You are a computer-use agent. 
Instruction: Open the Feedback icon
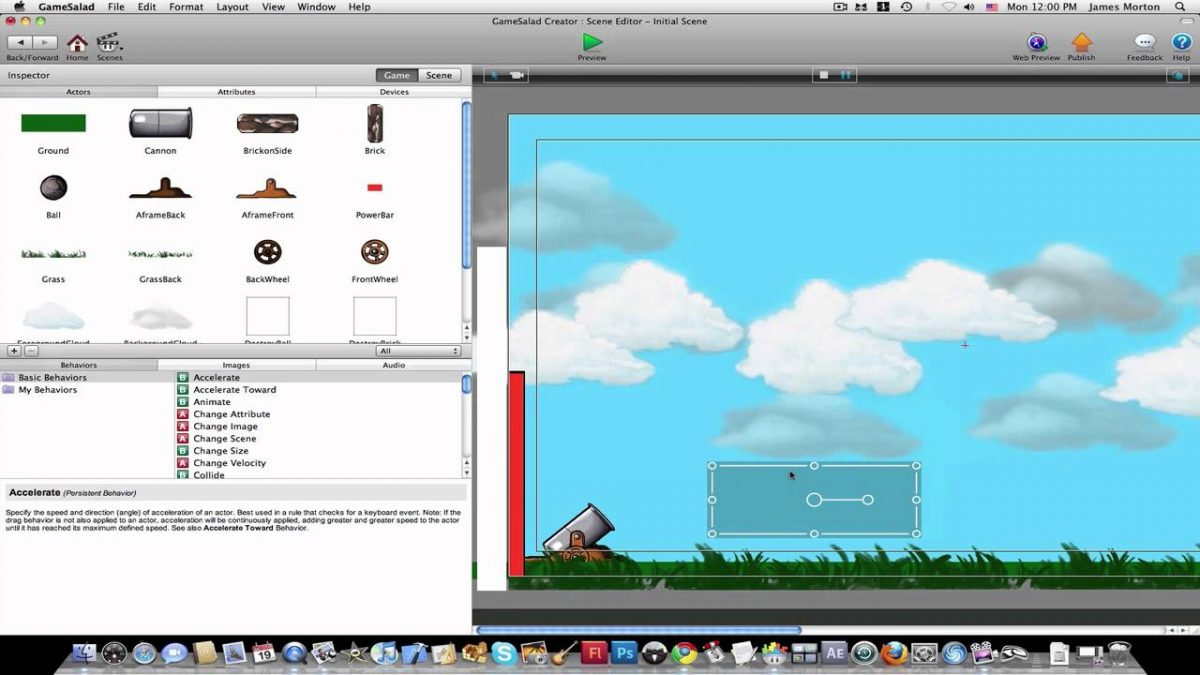[1143, 43]
